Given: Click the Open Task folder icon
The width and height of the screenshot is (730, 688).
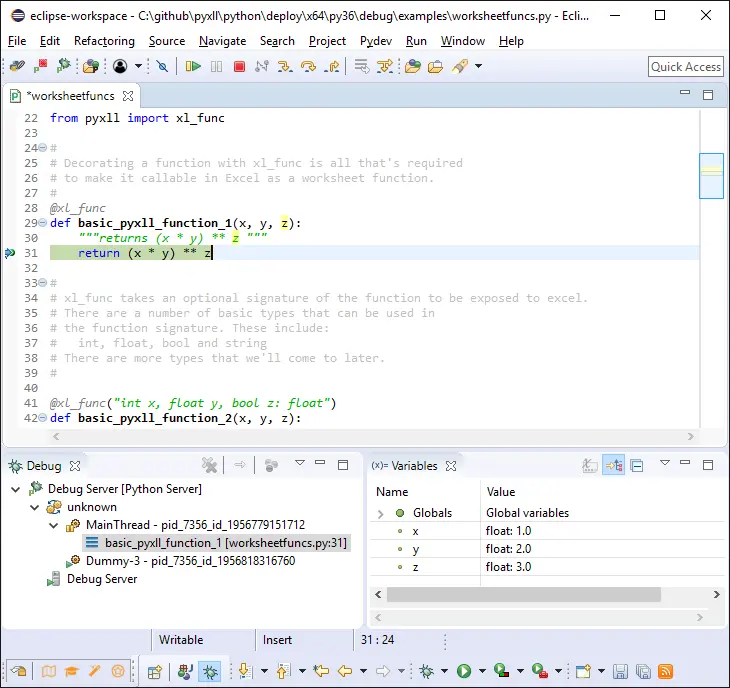Looking at the screenshot, I should point(412,67).
